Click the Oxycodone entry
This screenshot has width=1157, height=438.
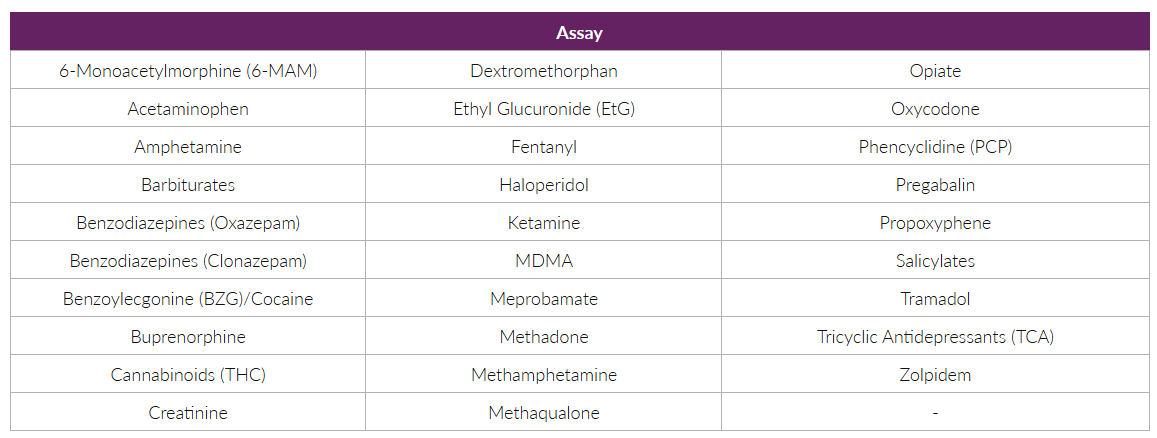[935, 109]
